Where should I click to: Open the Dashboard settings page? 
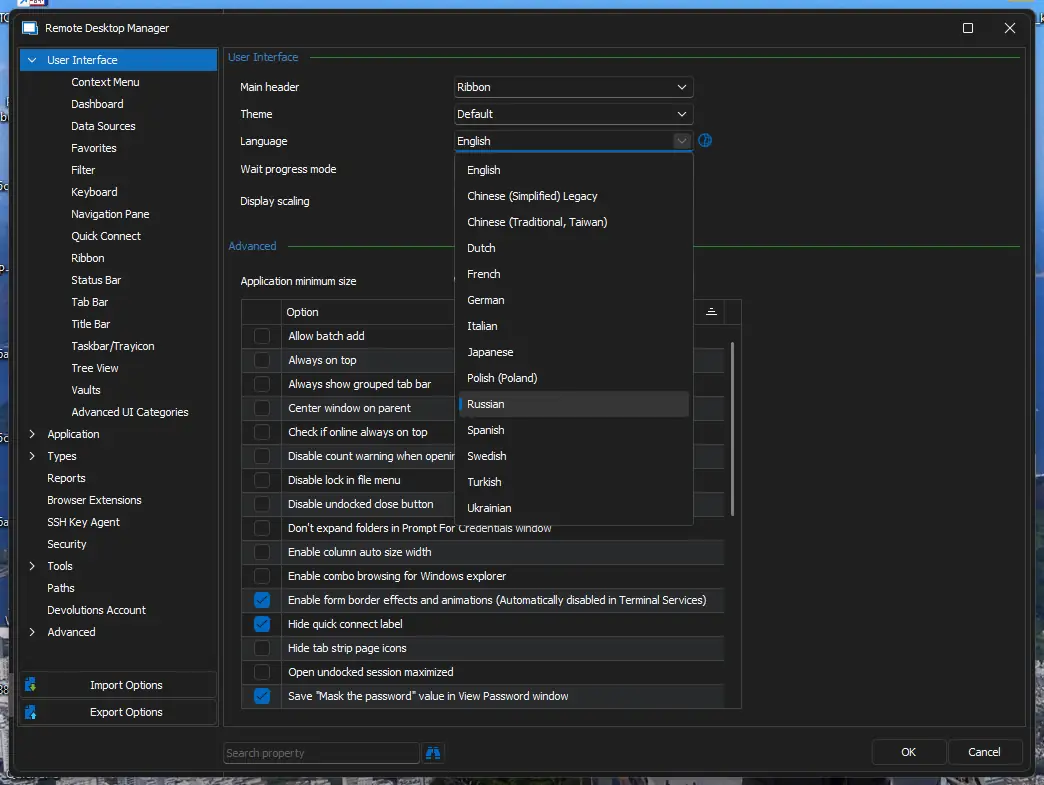[x=97, y=104]
